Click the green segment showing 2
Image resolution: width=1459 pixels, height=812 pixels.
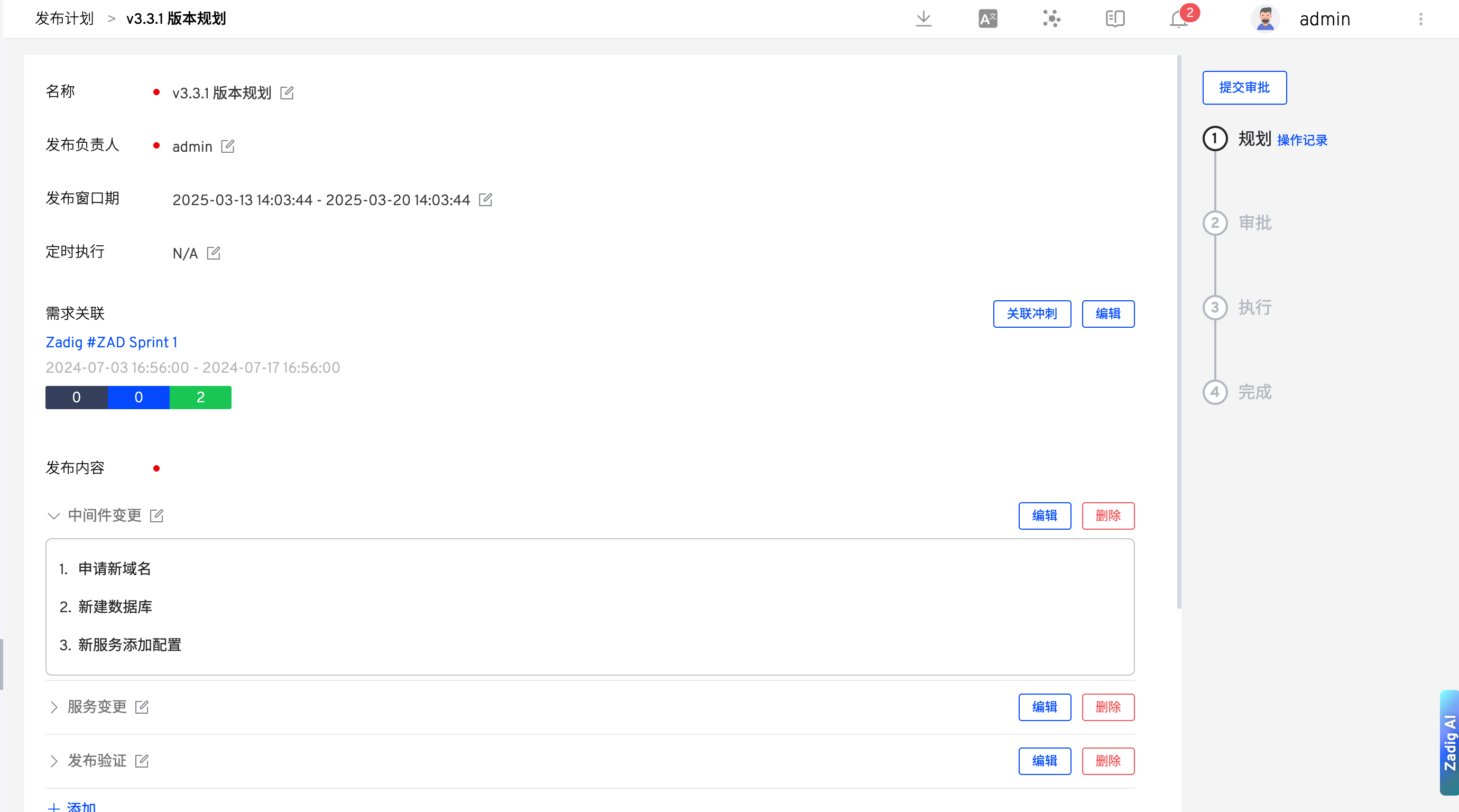(x=200, y=397)
